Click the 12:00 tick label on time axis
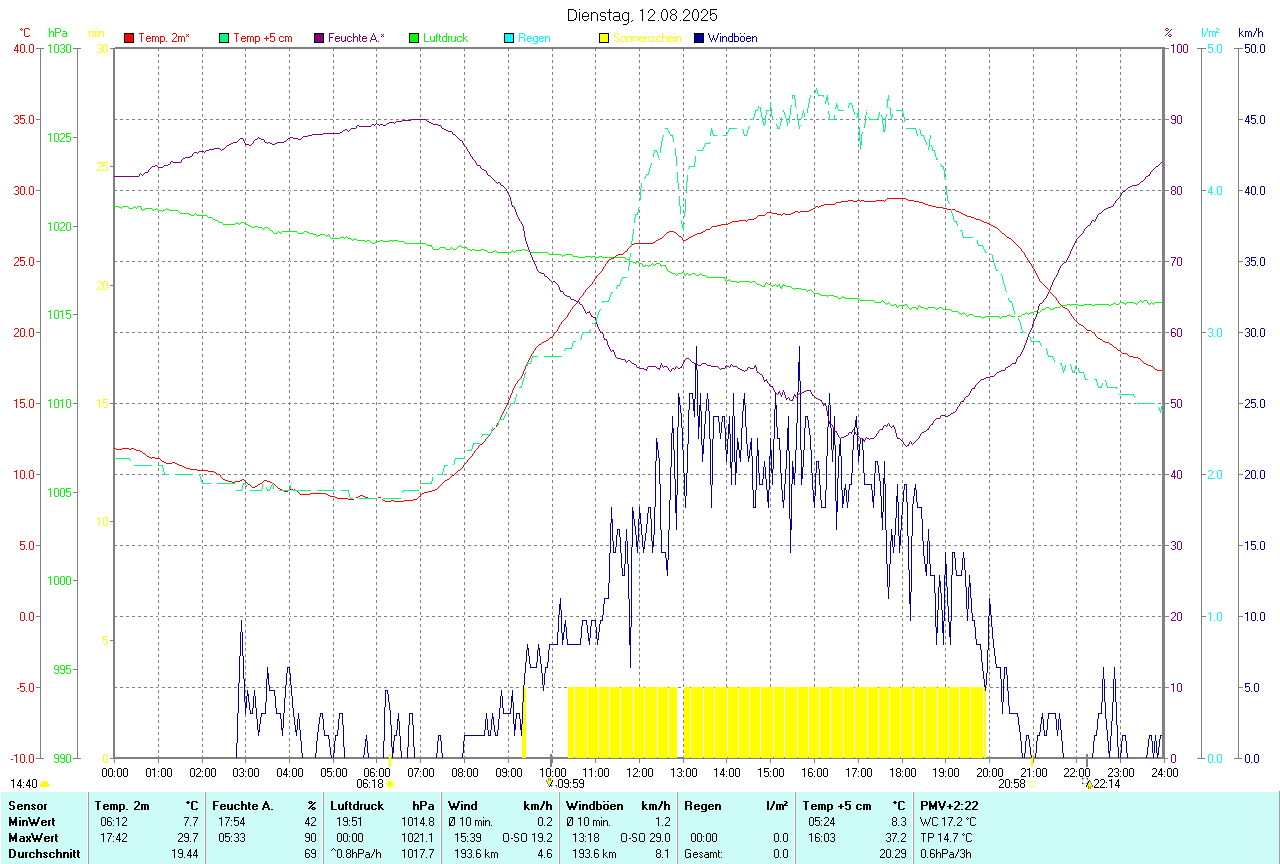 pyautogui.click(x=640, y=772)
